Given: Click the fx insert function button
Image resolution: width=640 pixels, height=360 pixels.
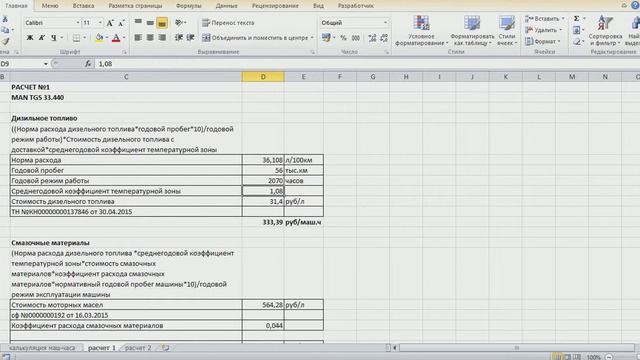Looking at the screenshot, I should pyautogui.click(x=88, y=64).
